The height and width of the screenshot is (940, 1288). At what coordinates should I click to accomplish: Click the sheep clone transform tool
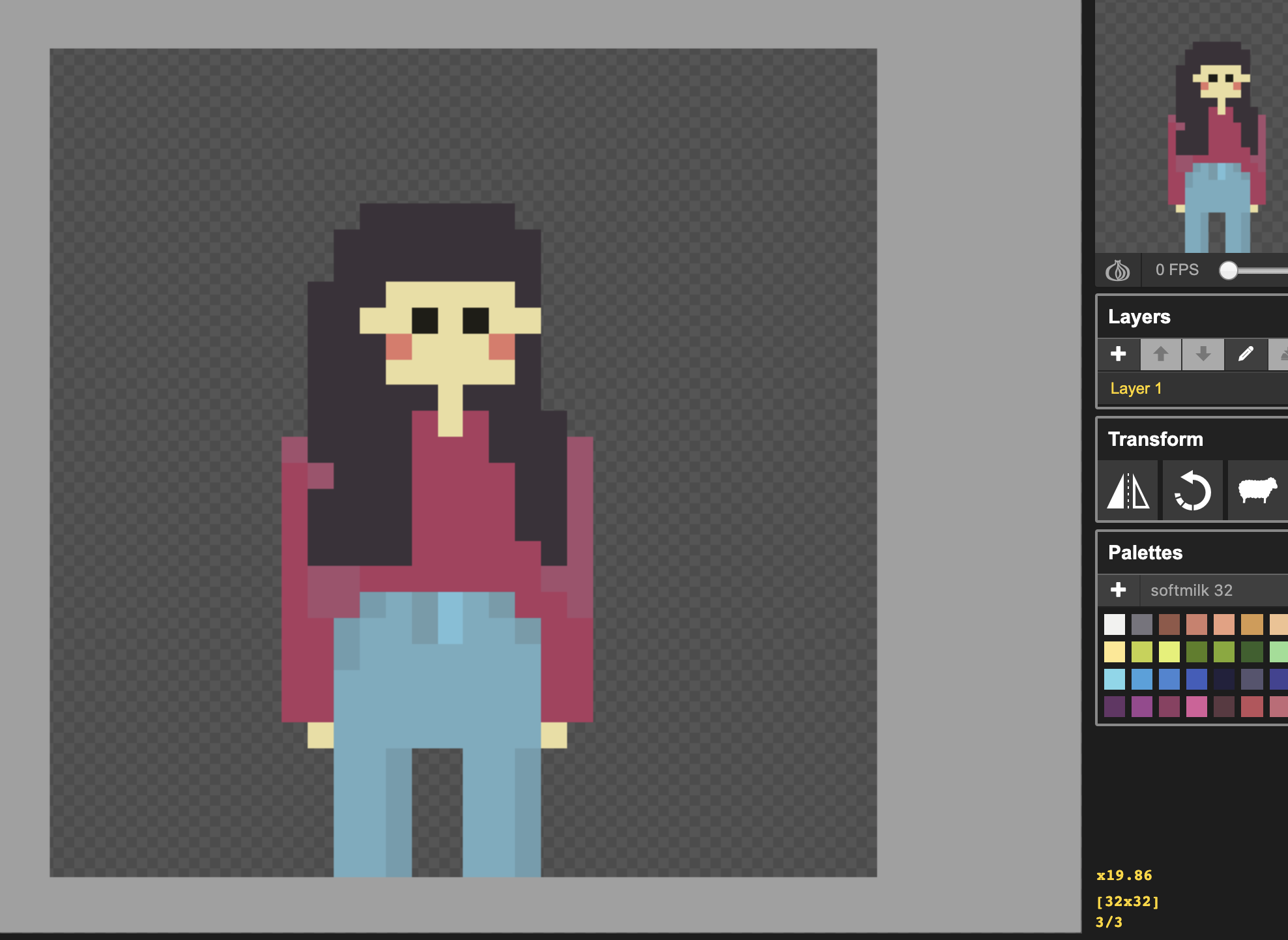click(1257, 491)
